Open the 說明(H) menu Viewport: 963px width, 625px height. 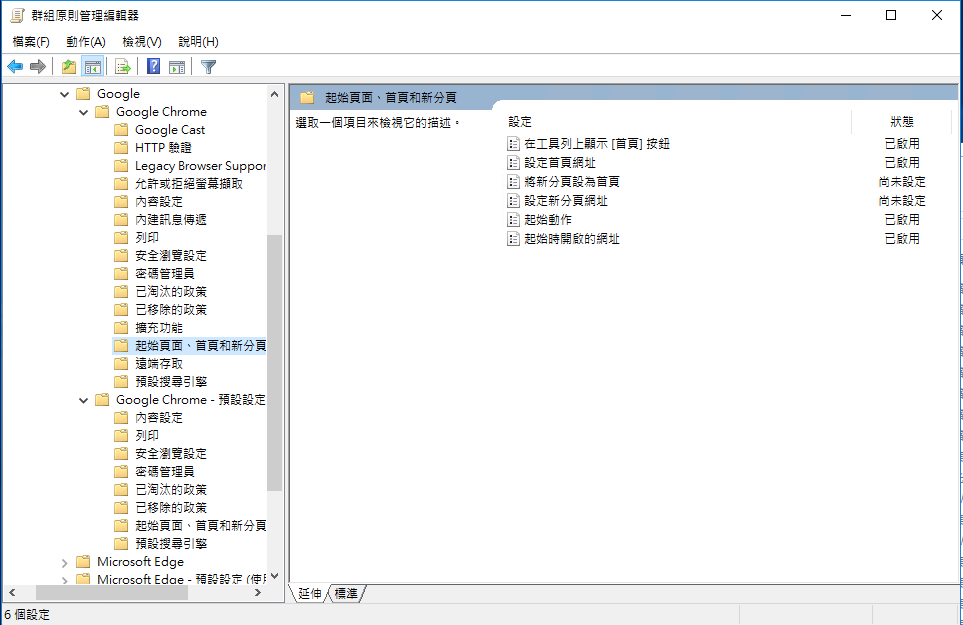coord(198,42)
